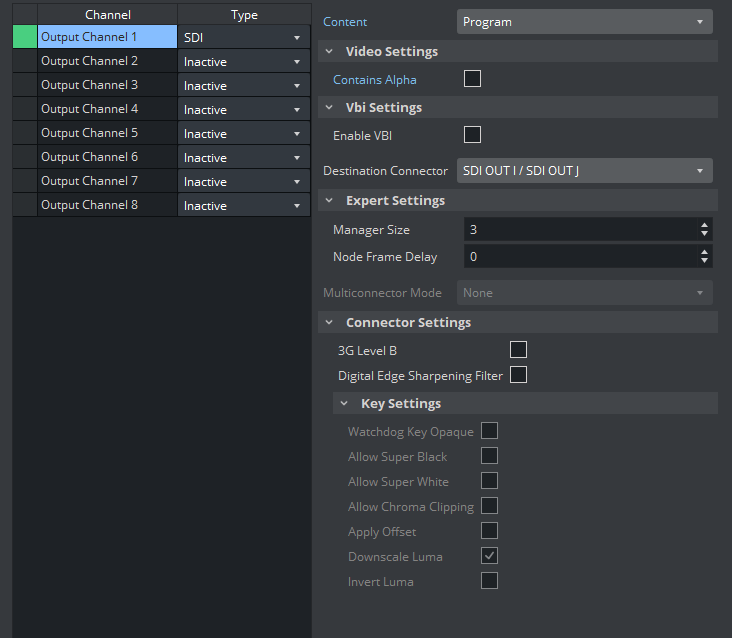
Task: Decrease Node Frame Delay with down arrow
Action: (705, 262)
